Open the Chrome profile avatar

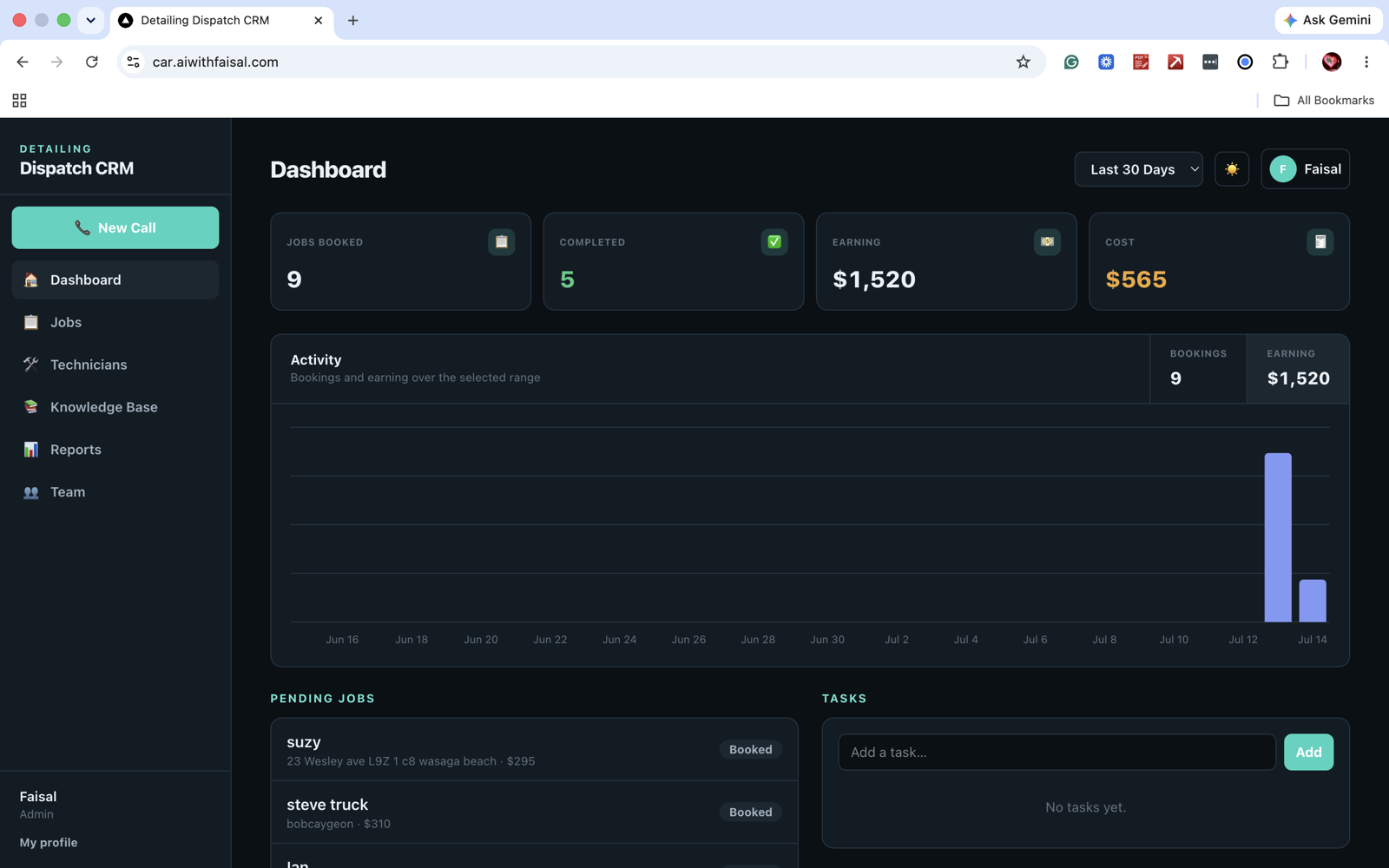(x=1331, y=62)
